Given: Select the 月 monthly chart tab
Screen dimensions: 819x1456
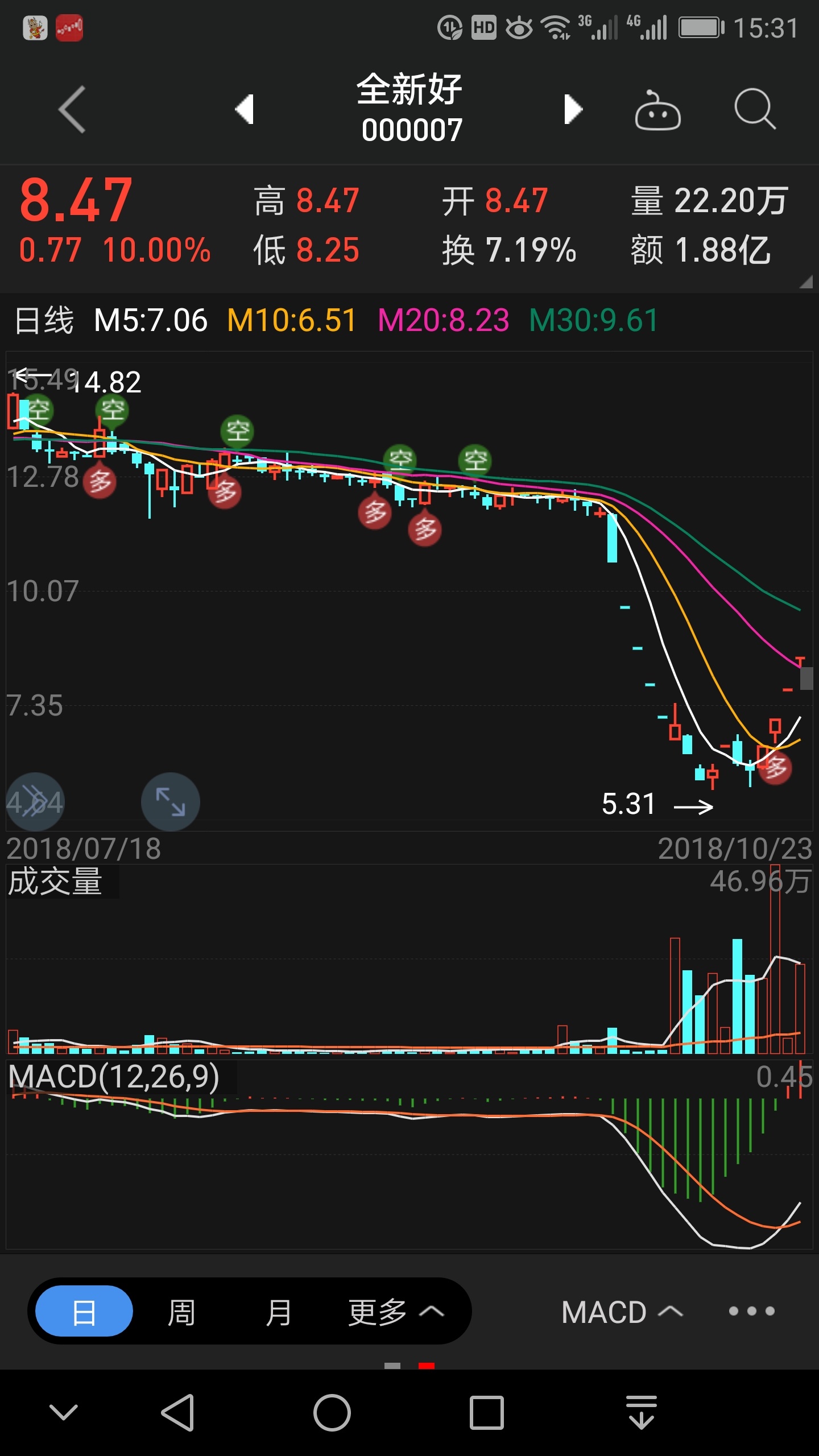Looking at the screenshot, I should 278,1312.
